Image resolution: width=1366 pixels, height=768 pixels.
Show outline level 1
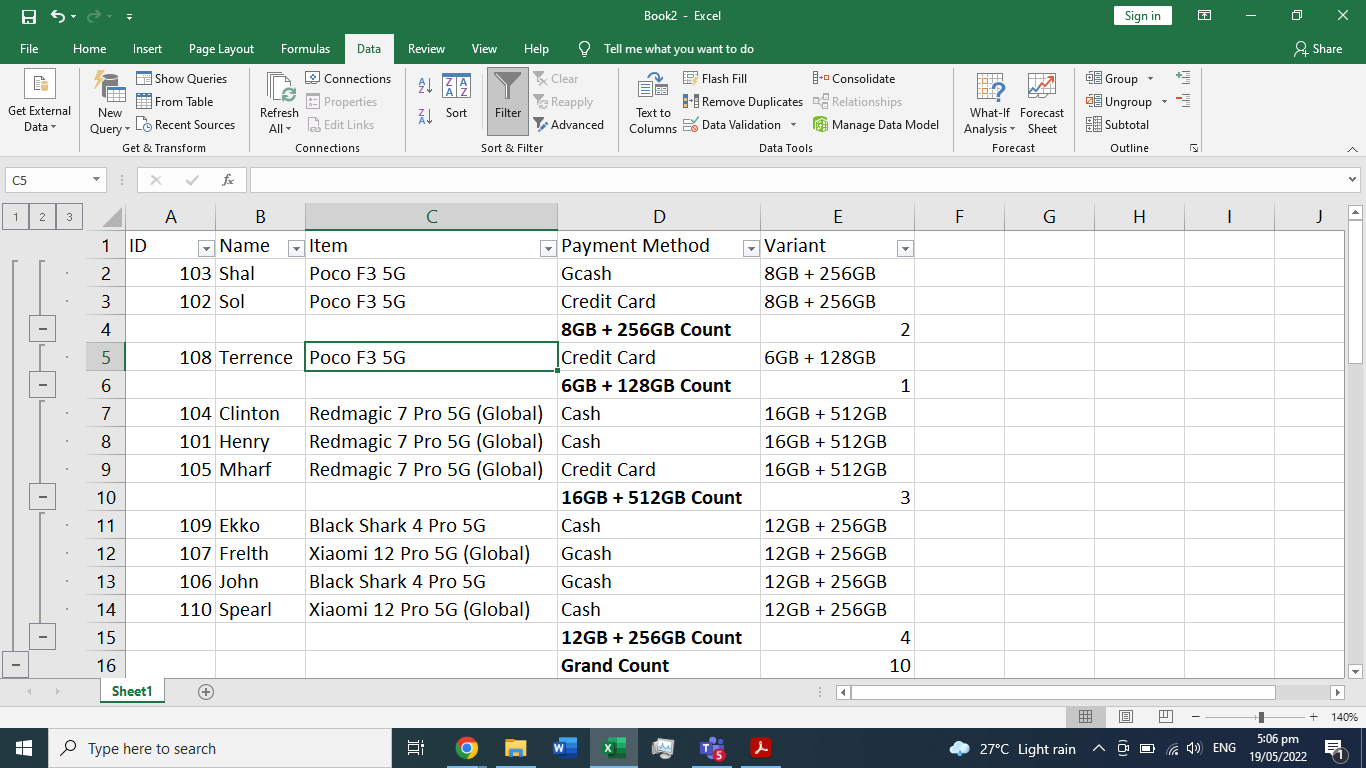[x=16, y=216]
